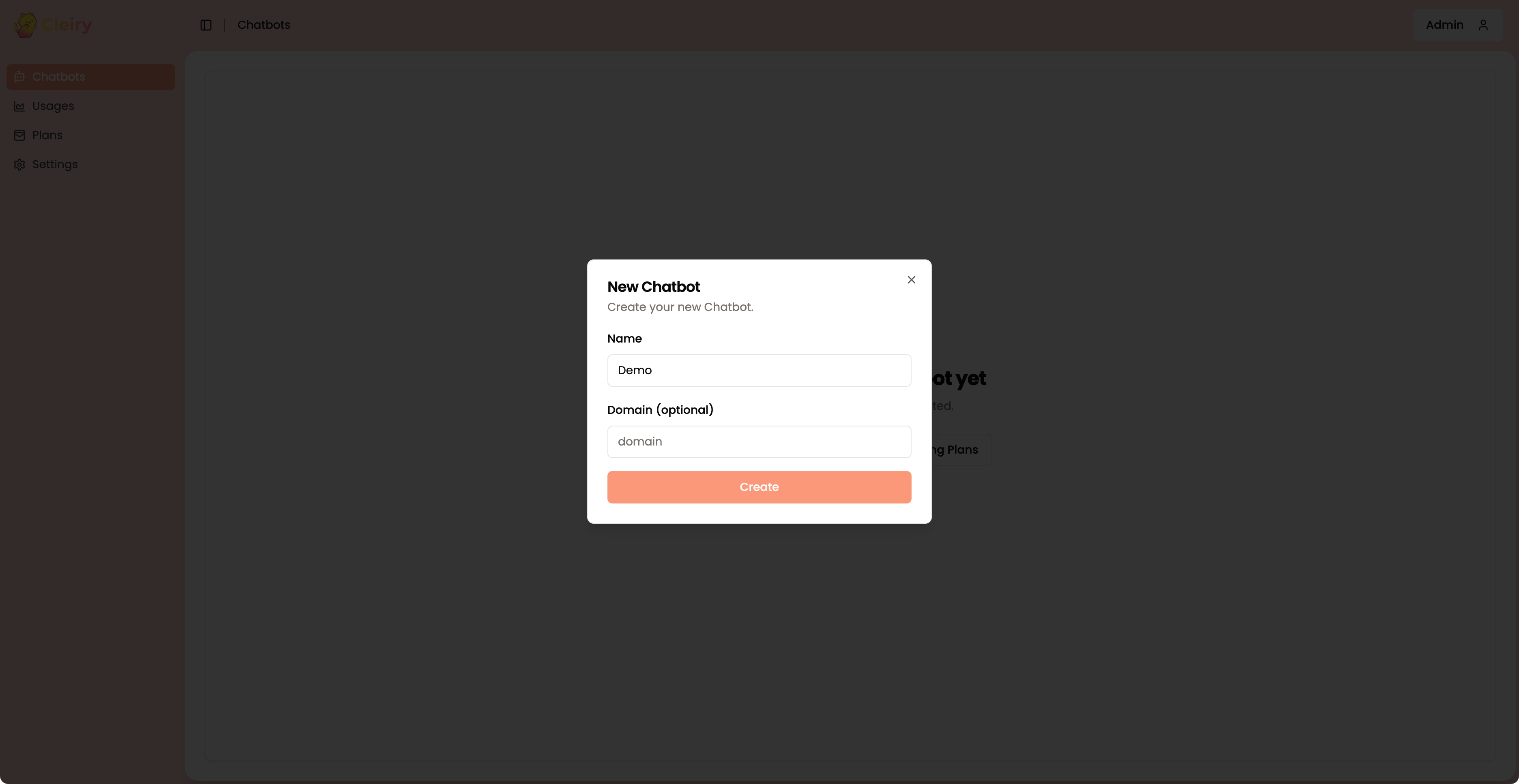Click the Settings gear icon
1519x784 pixels.
tap(19, 165)
